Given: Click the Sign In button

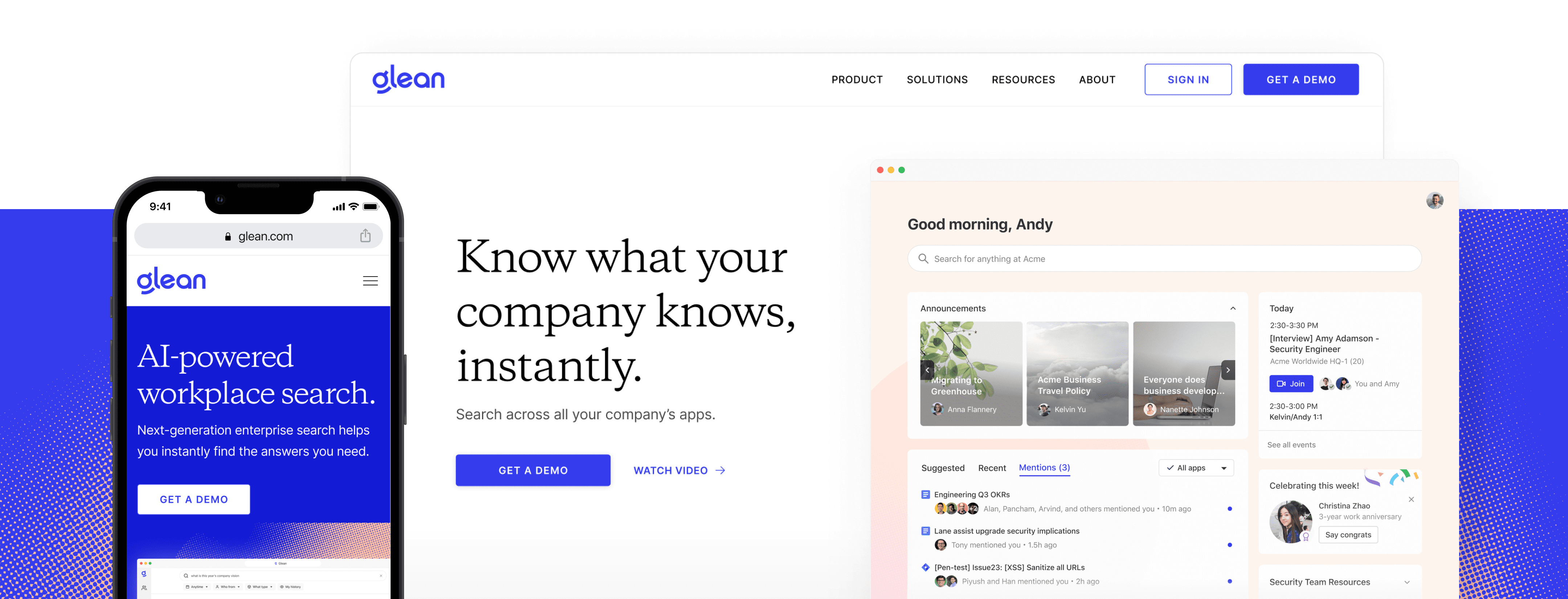Looking at the screenshot, I should click(1188, 80).
